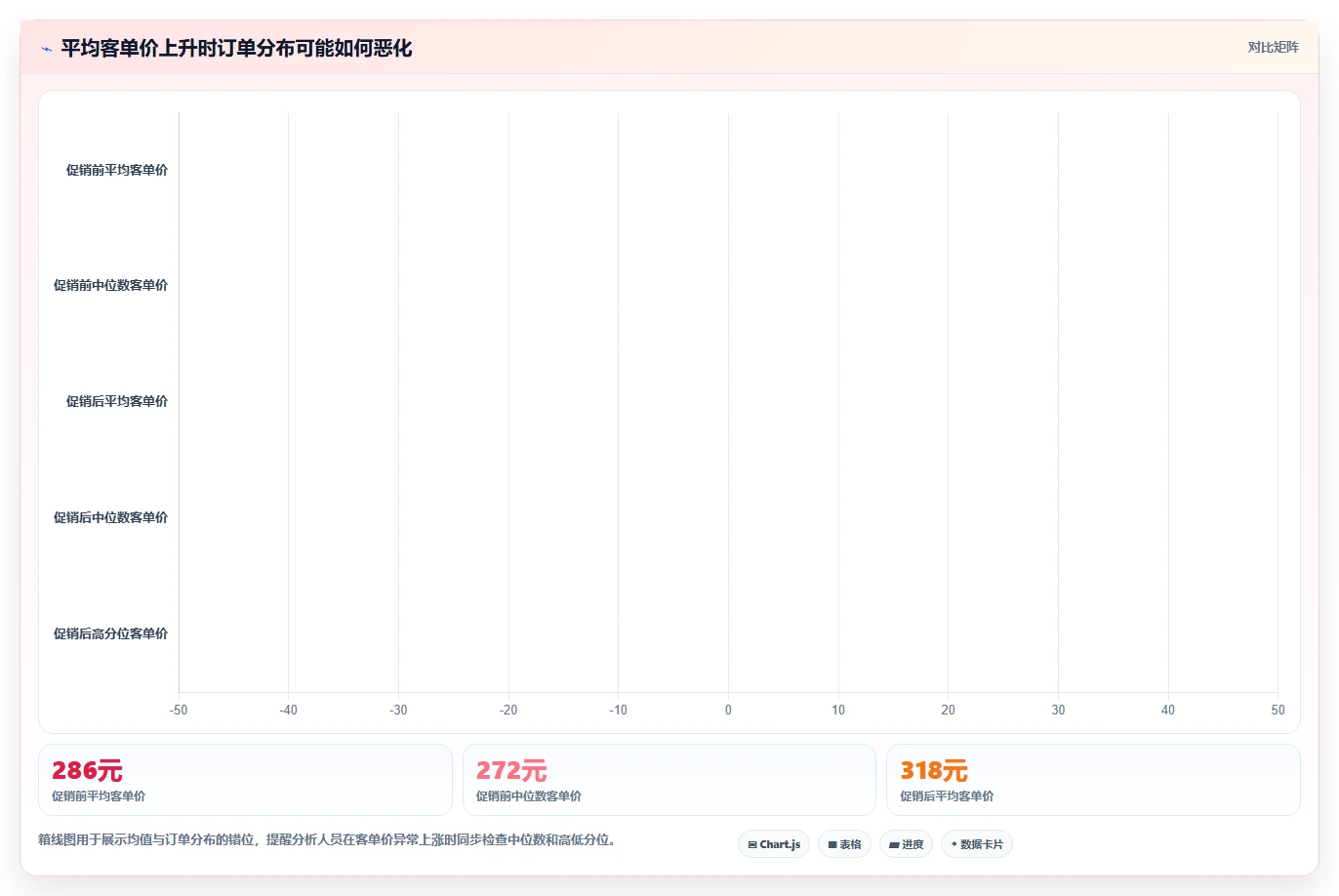The width and height of the screenshot is (1339, 896).
Task: Click the chart title 平均客单价上升时订单分布可能如何恶化
Action: (236, 48)
